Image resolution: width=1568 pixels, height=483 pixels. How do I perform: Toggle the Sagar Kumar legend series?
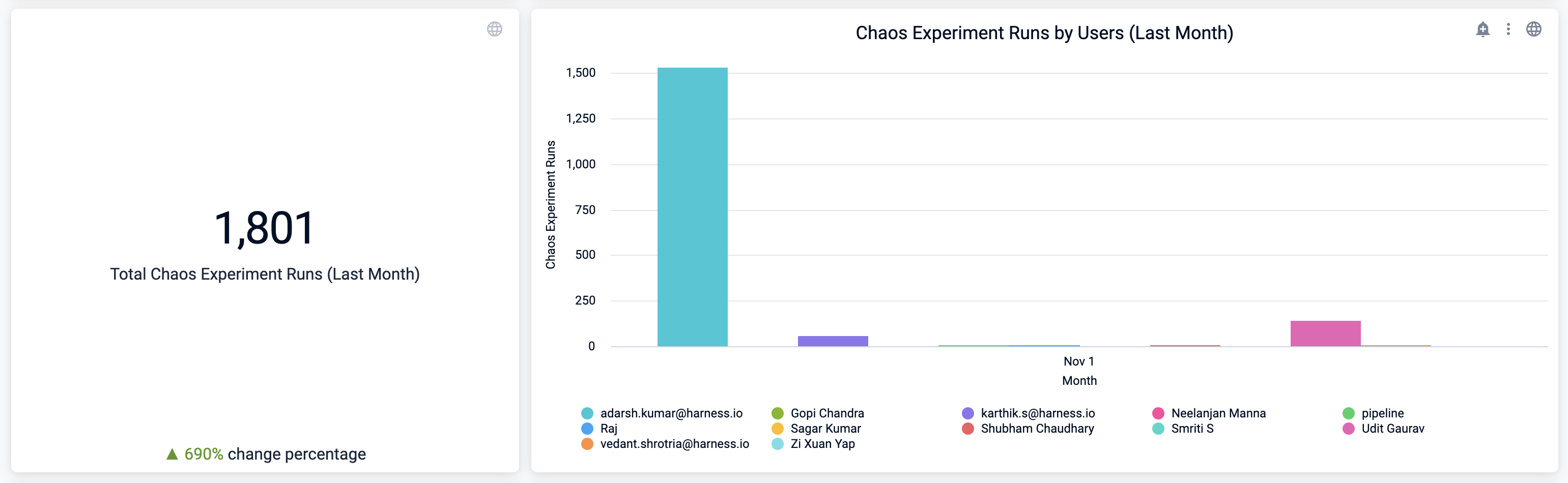tap(816, 428)
